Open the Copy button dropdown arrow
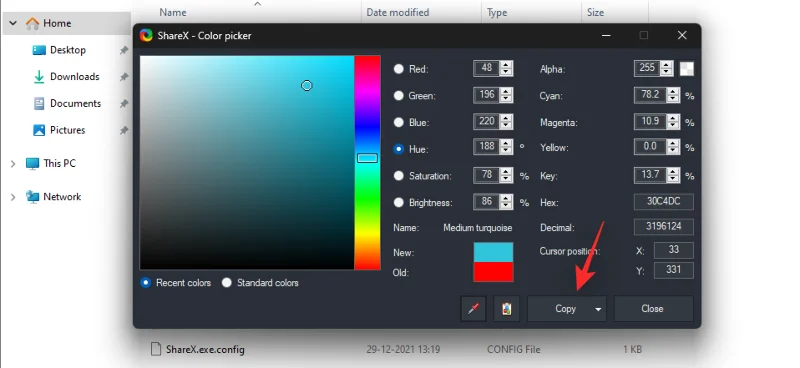 [598, 309]
